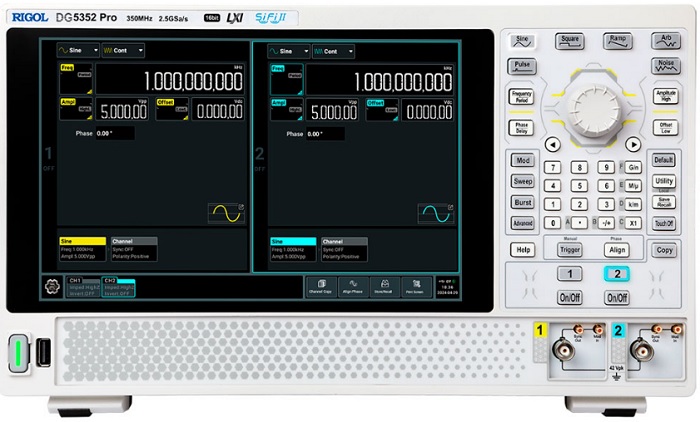700x422 pixels.
Task: Open channel 1 Channel summary box
Action: pos(134,249)
